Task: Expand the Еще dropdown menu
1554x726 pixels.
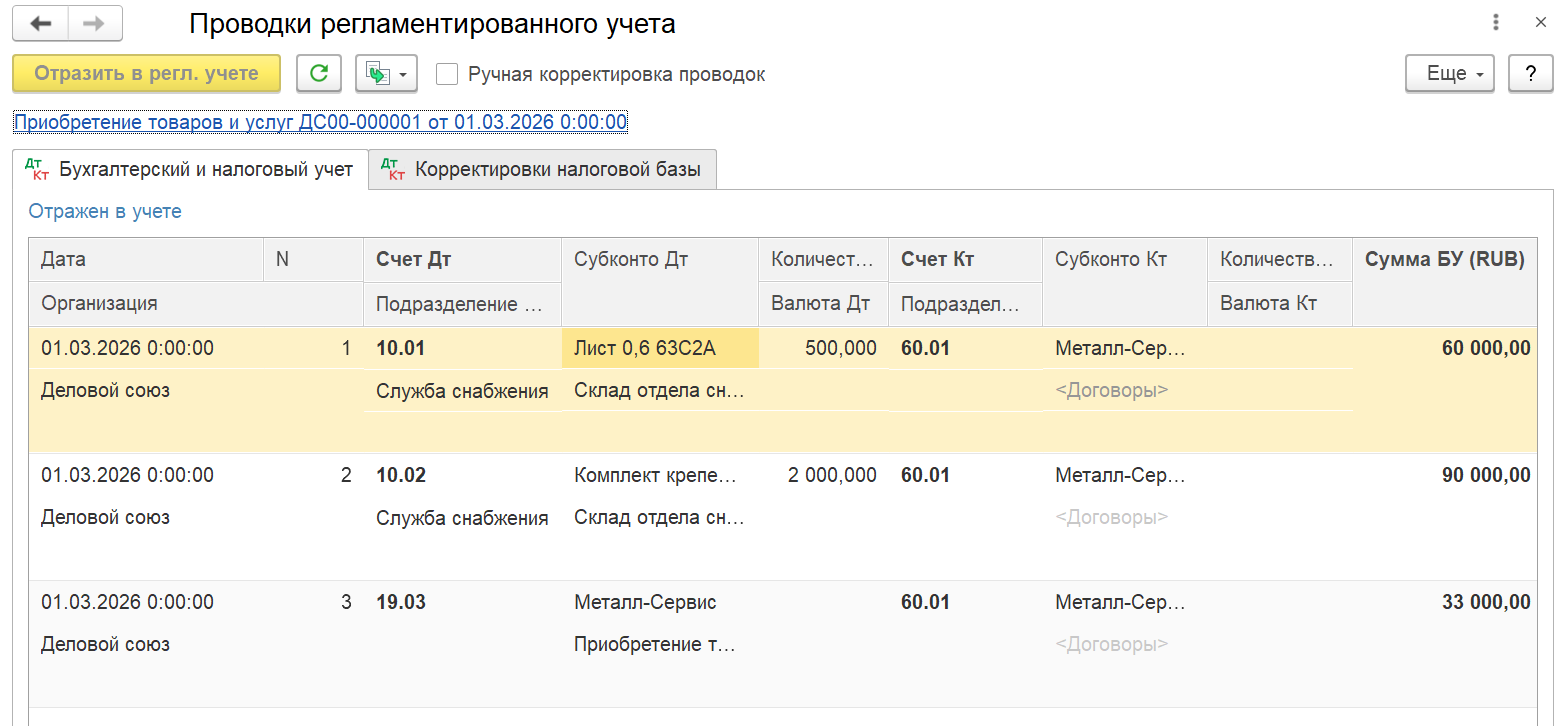Action: (x=1450, y=73)
